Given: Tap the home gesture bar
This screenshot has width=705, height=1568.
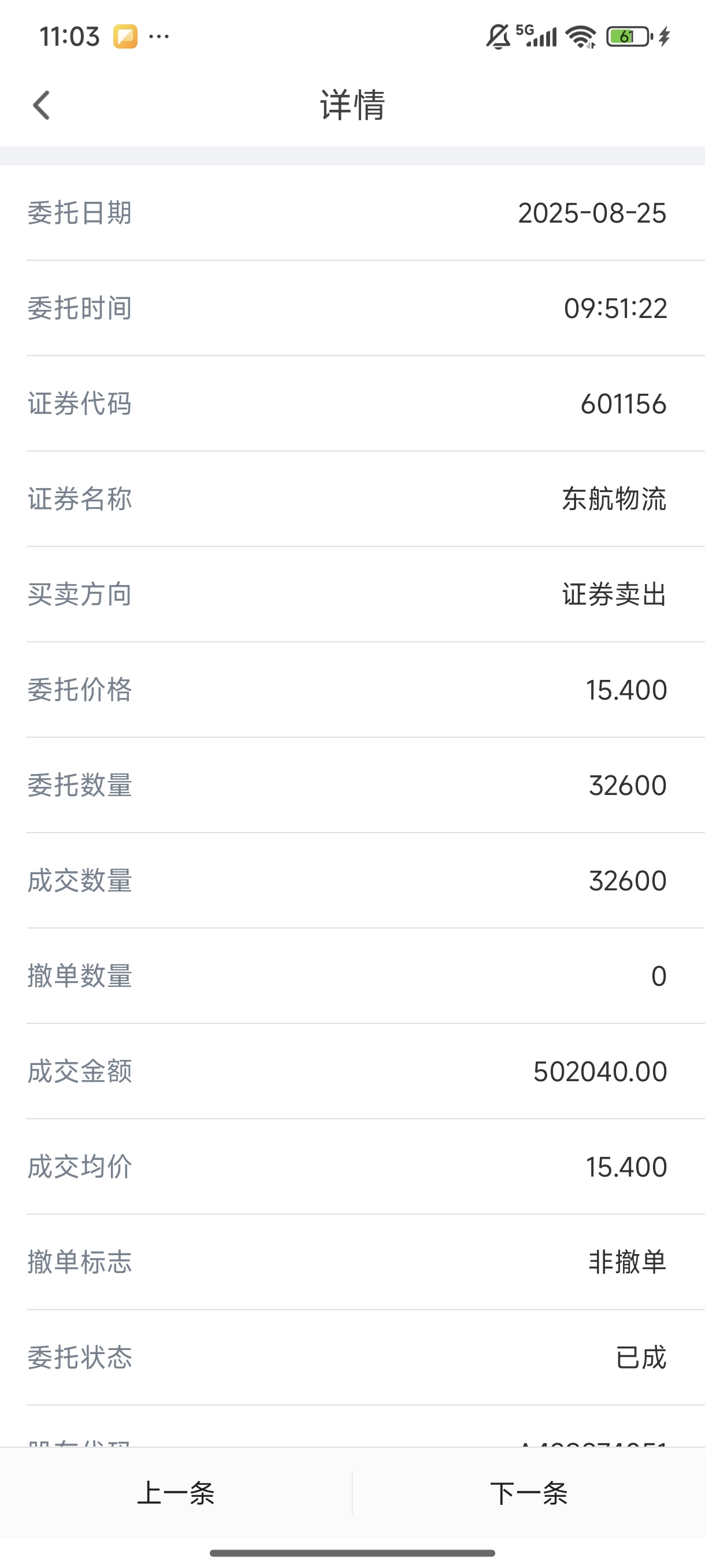Looking at the screenshot, I should [353, 1553].
